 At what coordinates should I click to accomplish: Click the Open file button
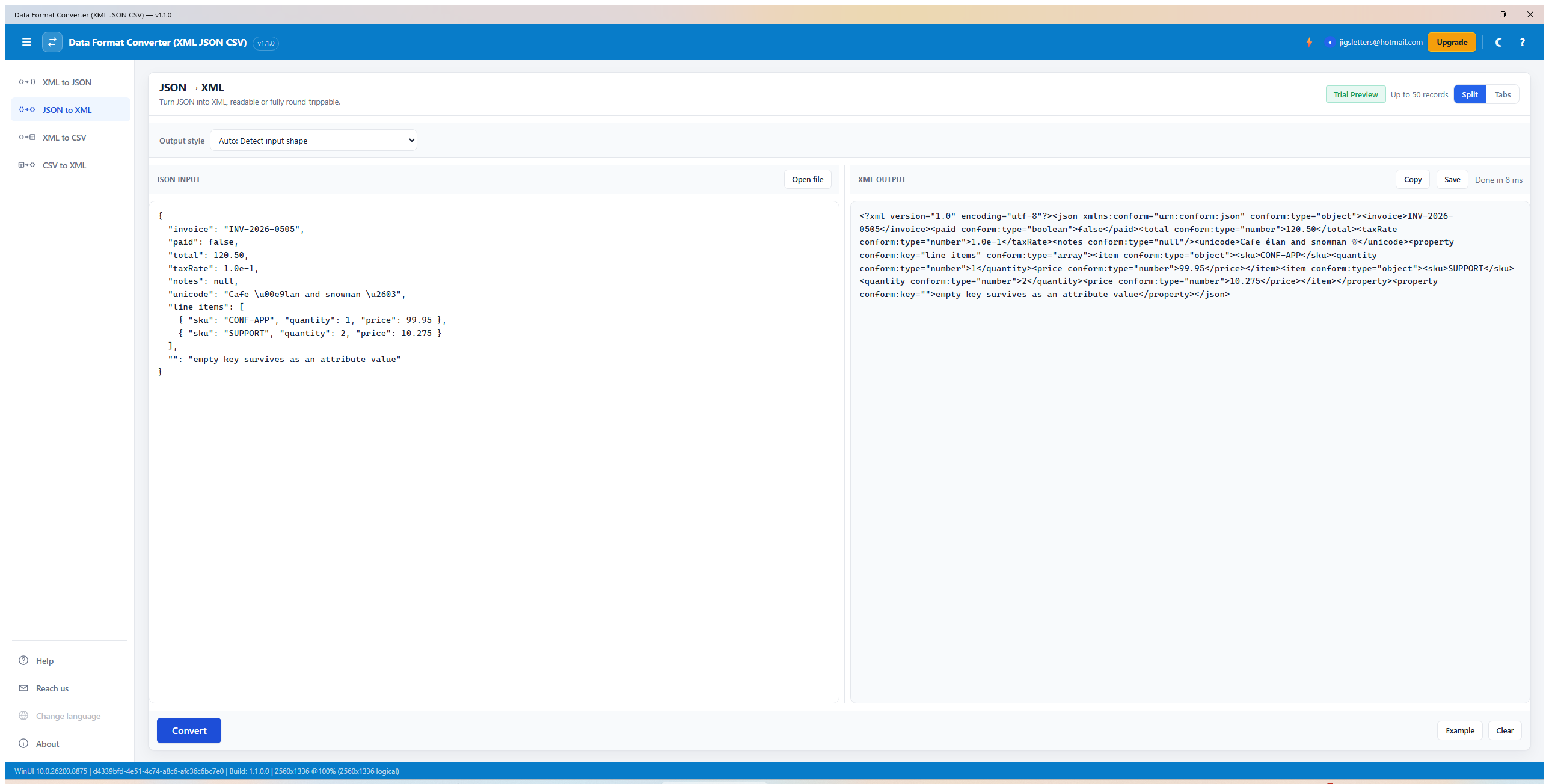click(808, 179)
